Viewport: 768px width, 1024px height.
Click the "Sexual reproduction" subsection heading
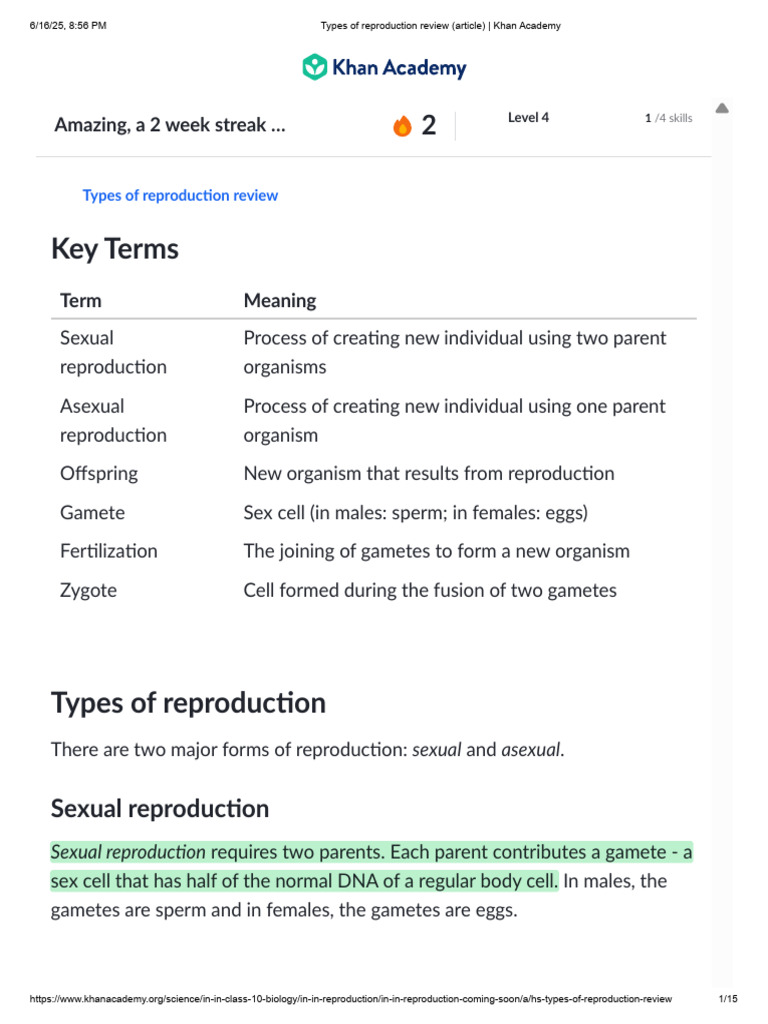coord(160,808)
